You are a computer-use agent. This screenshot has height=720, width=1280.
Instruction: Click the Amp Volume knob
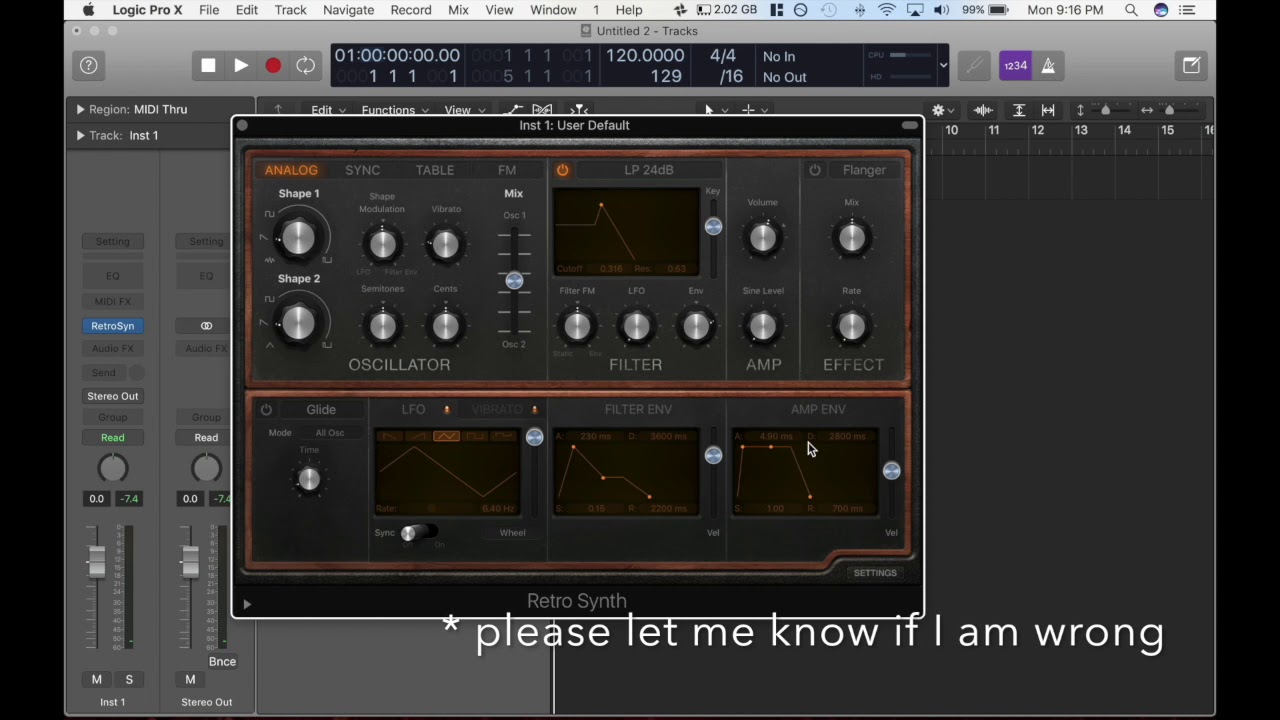click(x=762, y=238)
